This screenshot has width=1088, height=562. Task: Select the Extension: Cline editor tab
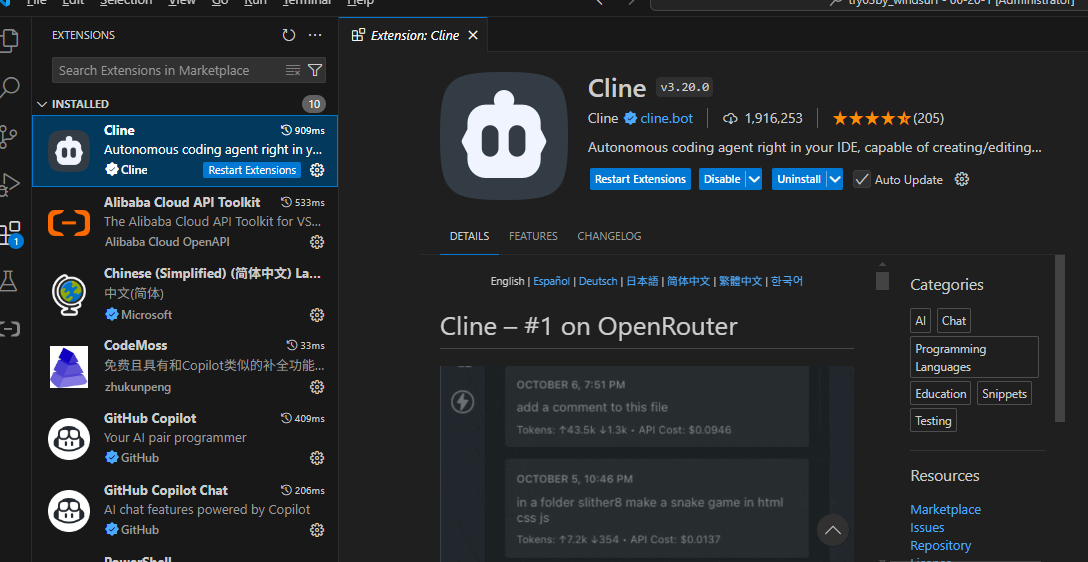point(414,35)
